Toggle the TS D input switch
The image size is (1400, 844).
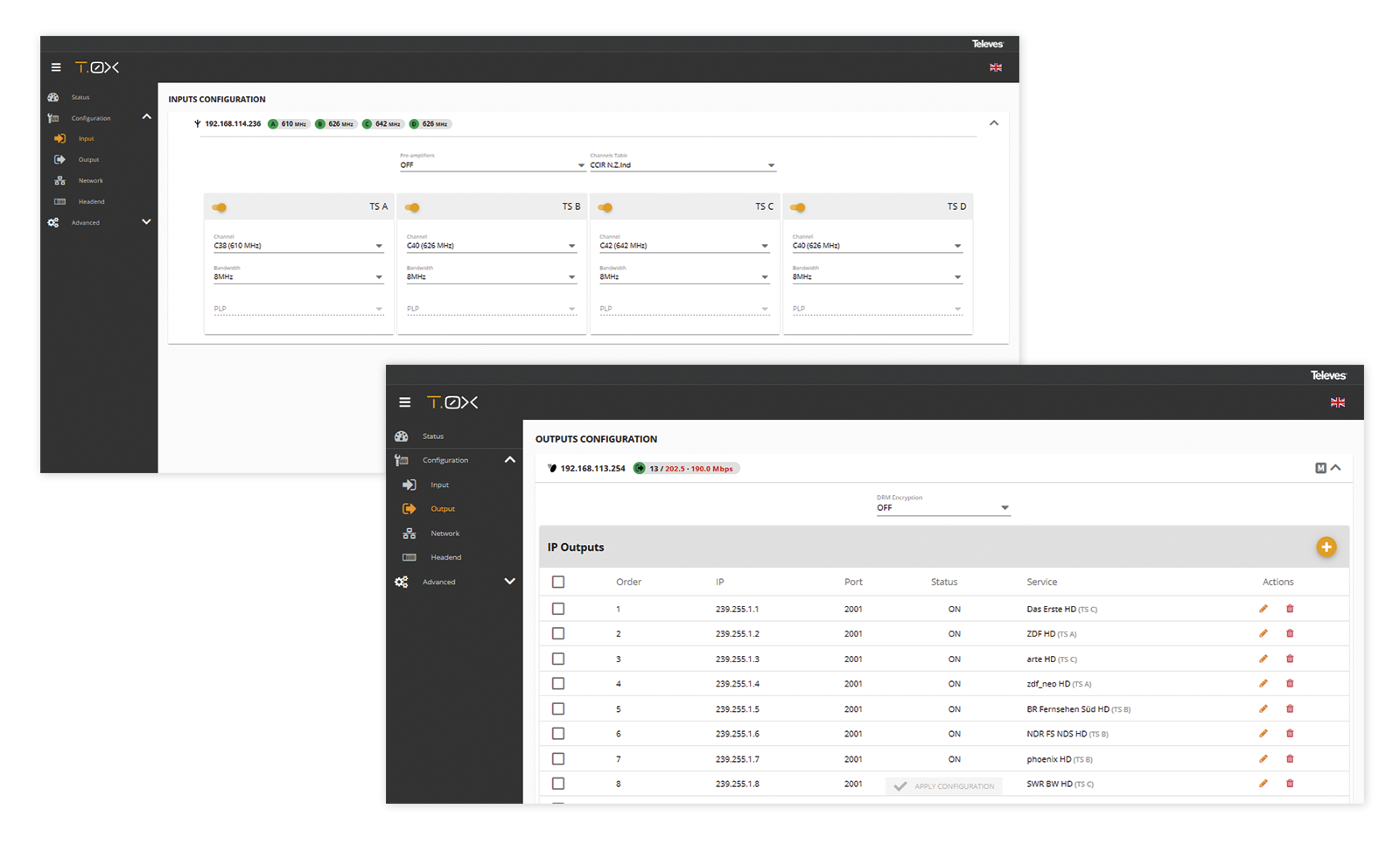point(797,207)
